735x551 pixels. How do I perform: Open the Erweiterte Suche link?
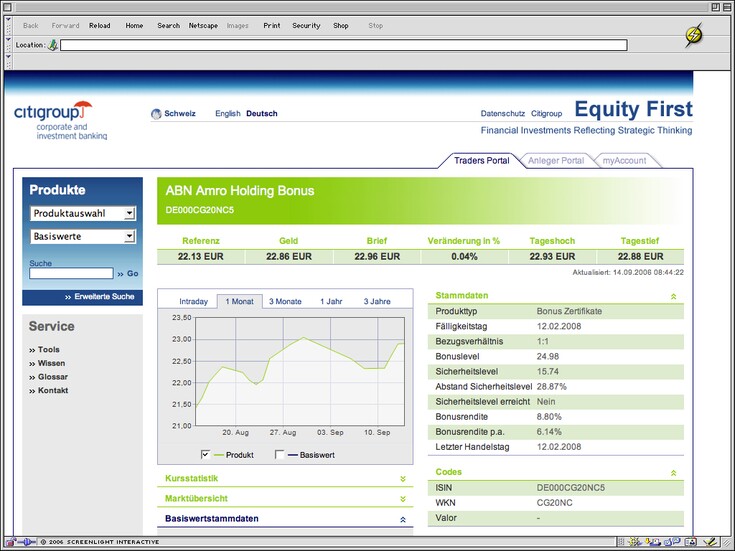(x=100, y=297)
